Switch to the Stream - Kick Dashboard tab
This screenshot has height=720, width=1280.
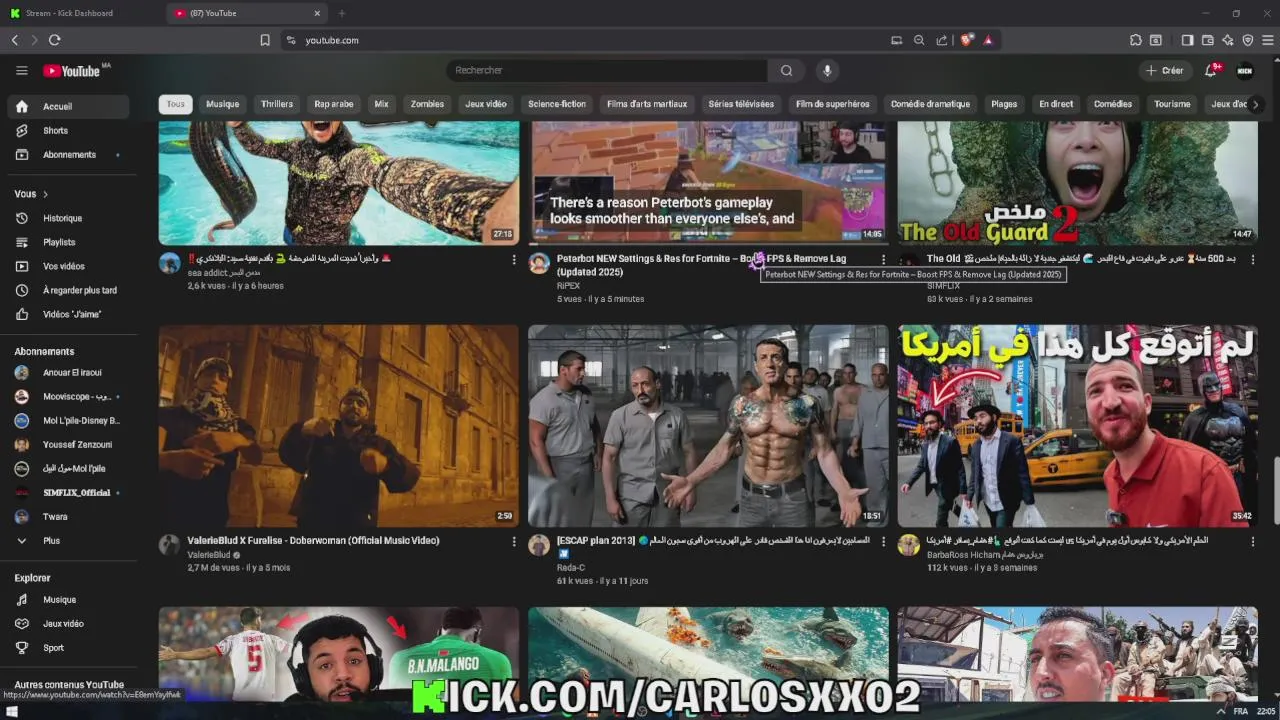pos(80,13)
